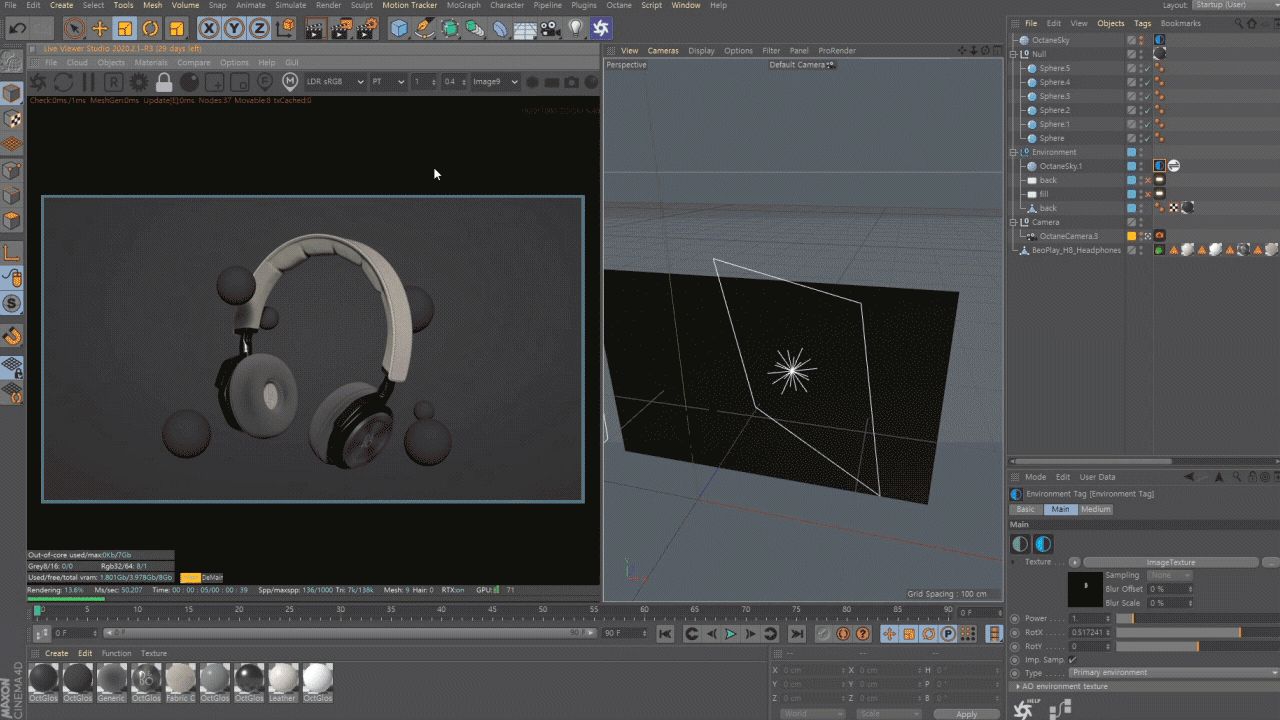Click the Live Viewer lock resolution icon
The width and height of the screenshot is (1280, 720).
164,82
